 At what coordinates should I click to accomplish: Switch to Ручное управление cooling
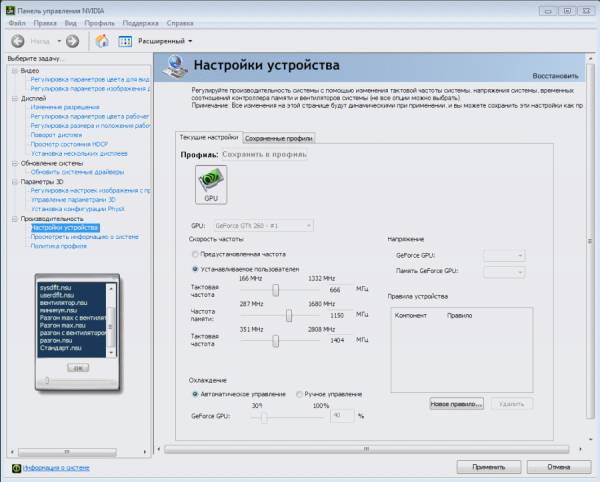[x=299, y=394]
